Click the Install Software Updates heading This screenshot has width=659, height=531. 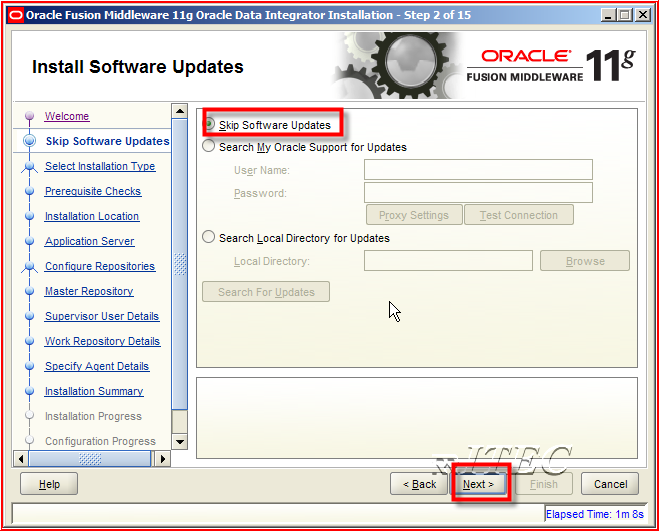pos(138,67)
